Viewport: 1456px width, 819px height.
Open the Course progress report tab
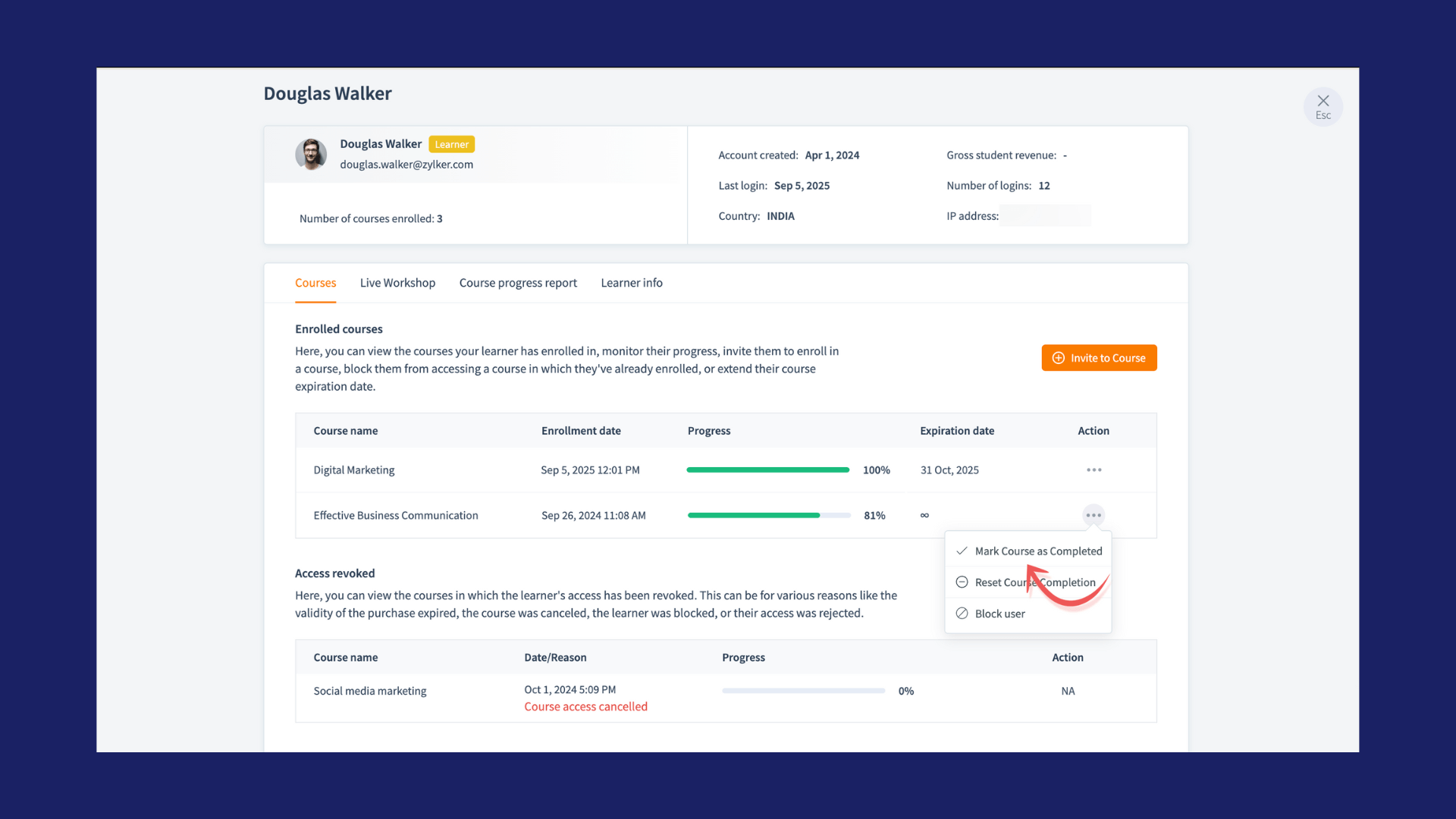point(518,283)
